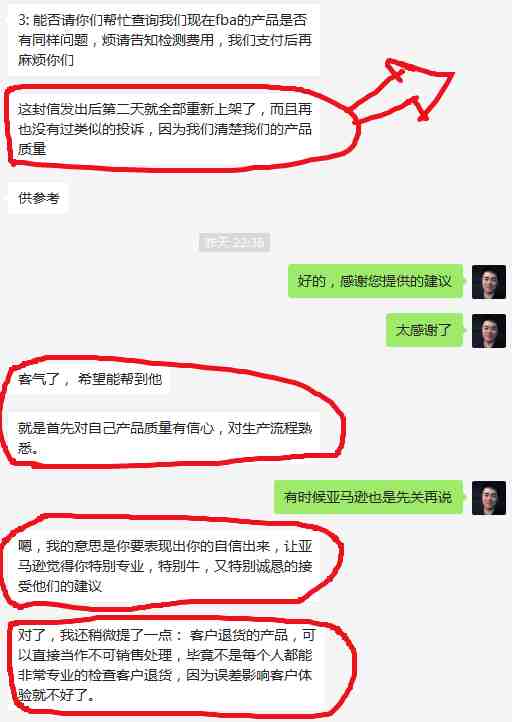Click message starting 这封信发出后第二天

tap(164, 129)
